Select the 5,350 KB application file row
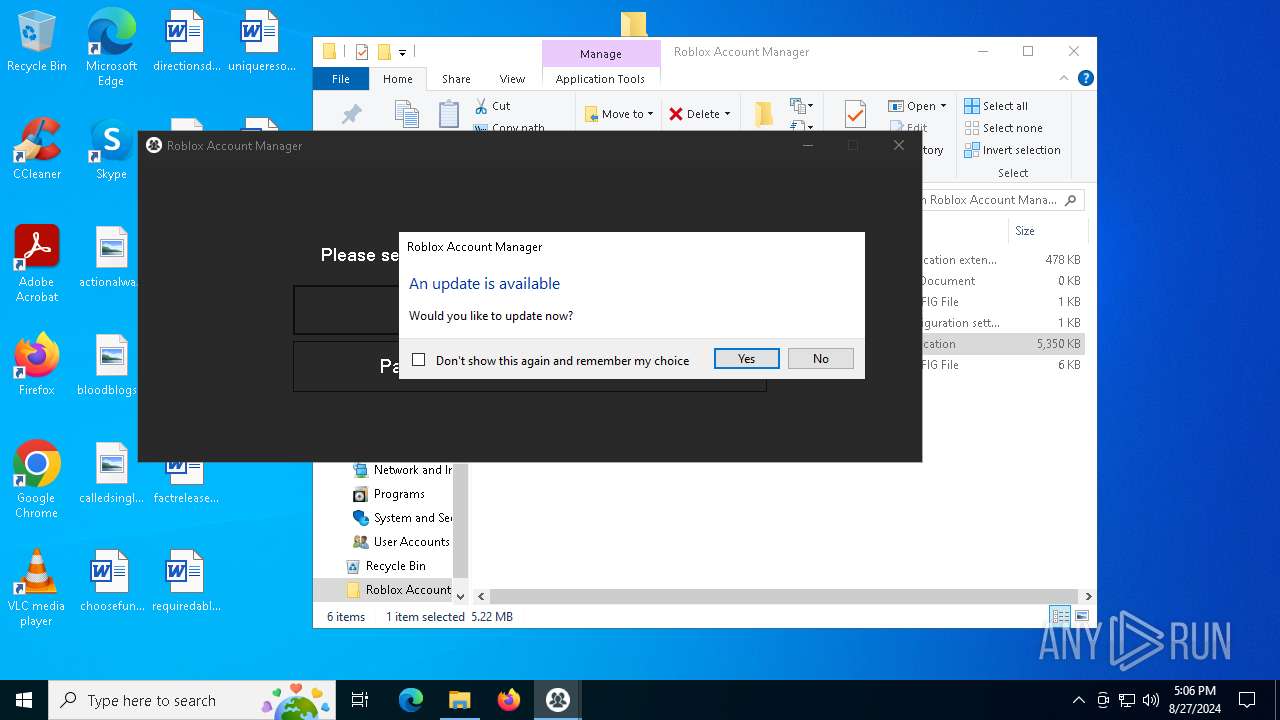Image resolution: width=1280 pixels, height=720 pixels. (x=1001, y=344)
